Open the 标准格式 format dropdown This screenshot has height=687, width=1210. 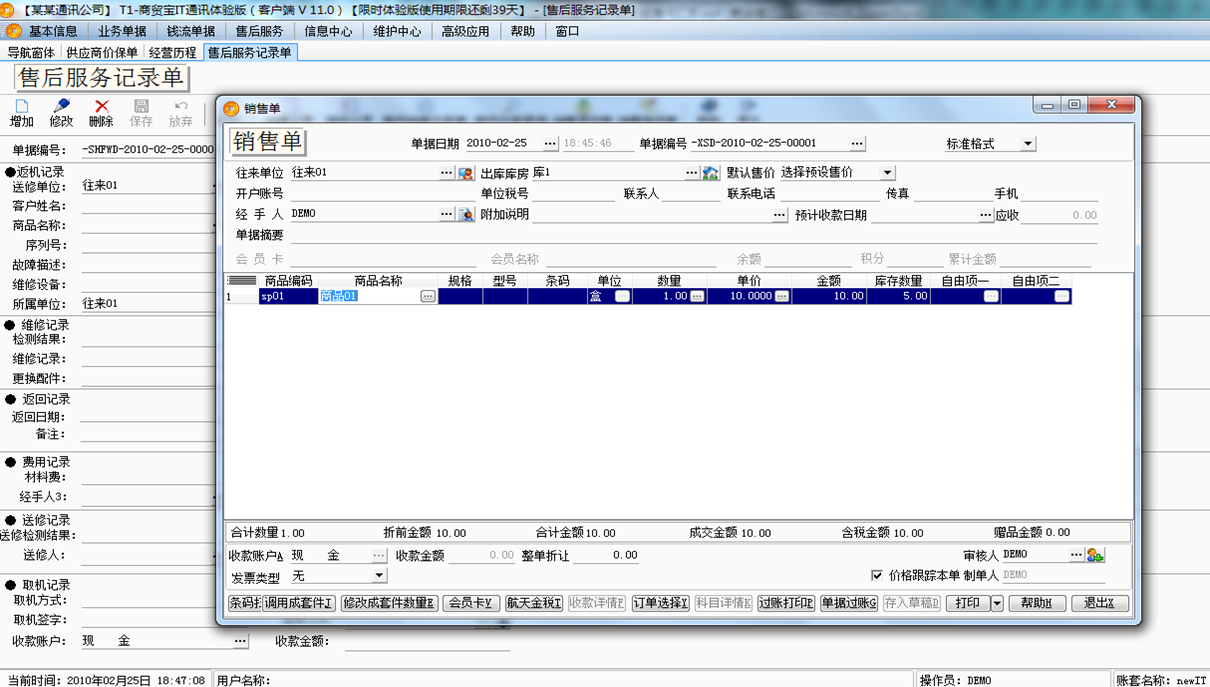(x=1028, y=144)
